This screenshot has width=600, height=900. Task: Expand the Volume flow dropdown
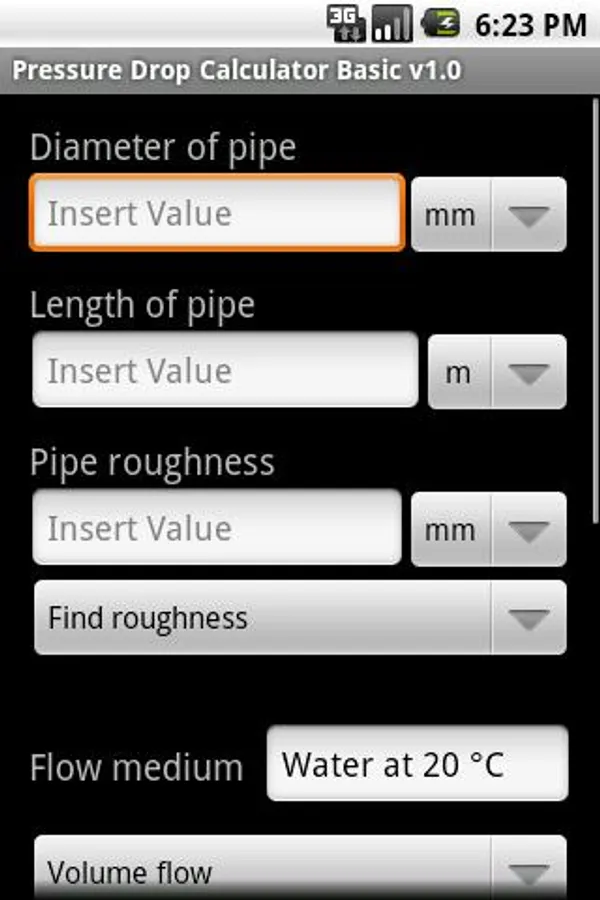click(300, 870)
